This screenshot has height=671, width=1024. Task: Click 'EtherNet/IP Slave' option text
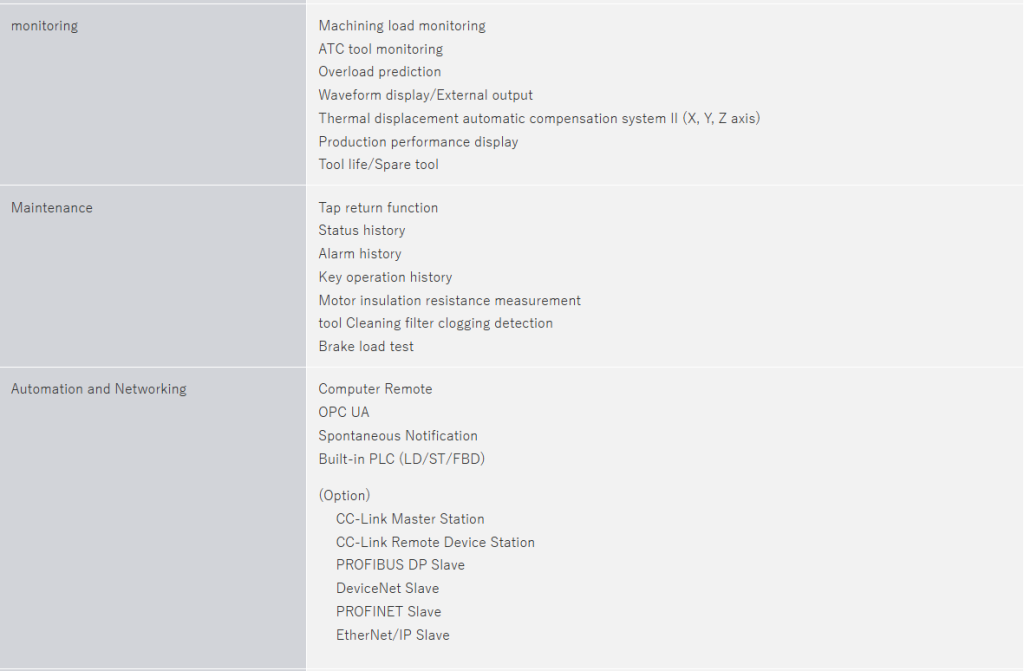click(392, 635)
